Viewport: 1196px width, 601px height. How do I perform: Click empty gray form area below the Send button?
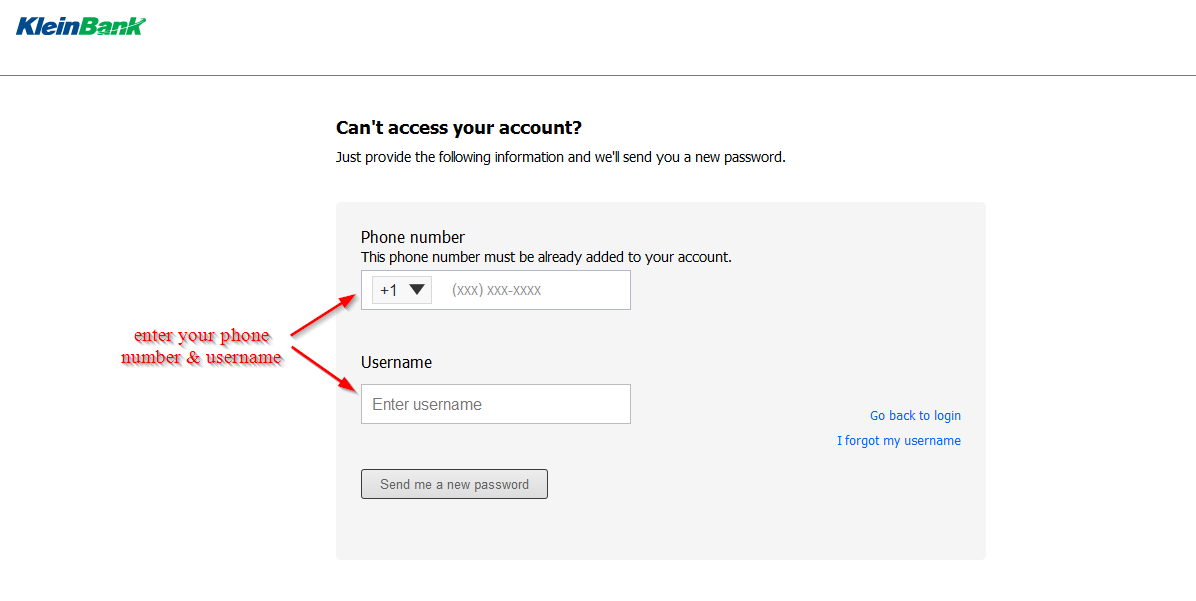[661, 530]
